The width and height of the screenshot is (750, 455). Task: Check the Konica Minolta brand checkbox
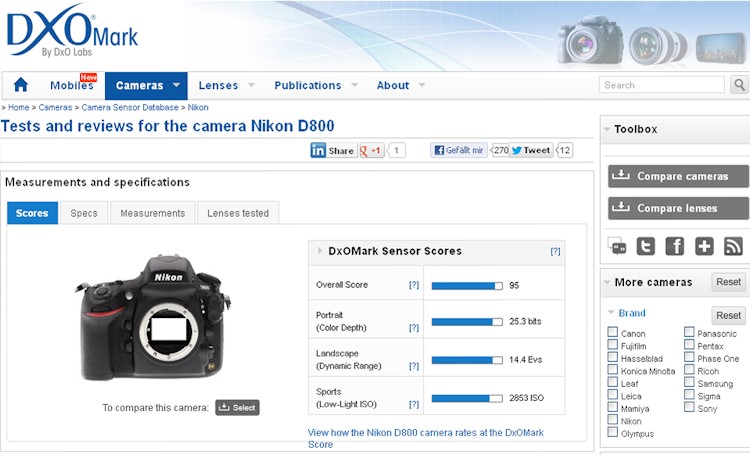[x=613, y=369]
